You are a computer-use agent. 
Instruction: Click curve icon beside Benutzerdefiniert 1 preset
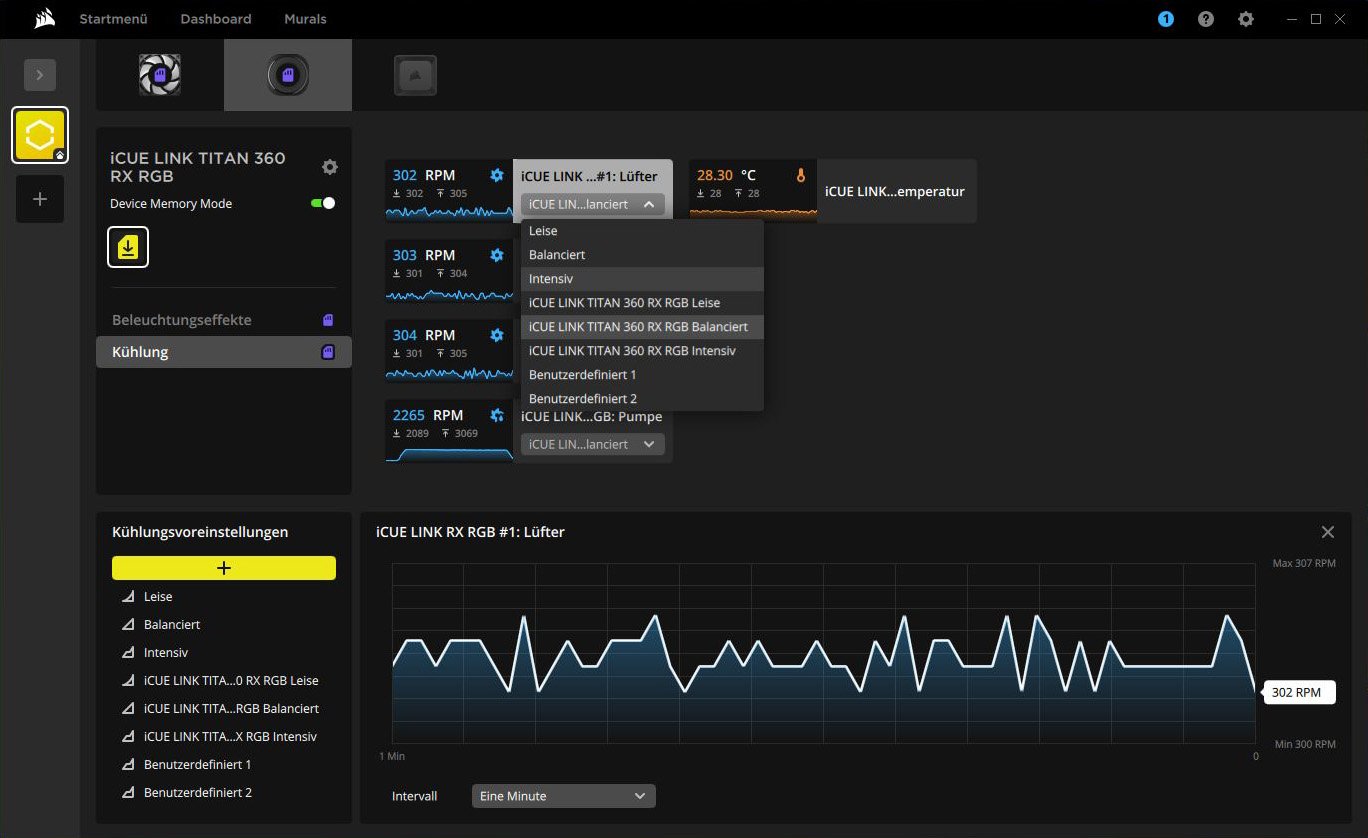(x=127, y=764)
